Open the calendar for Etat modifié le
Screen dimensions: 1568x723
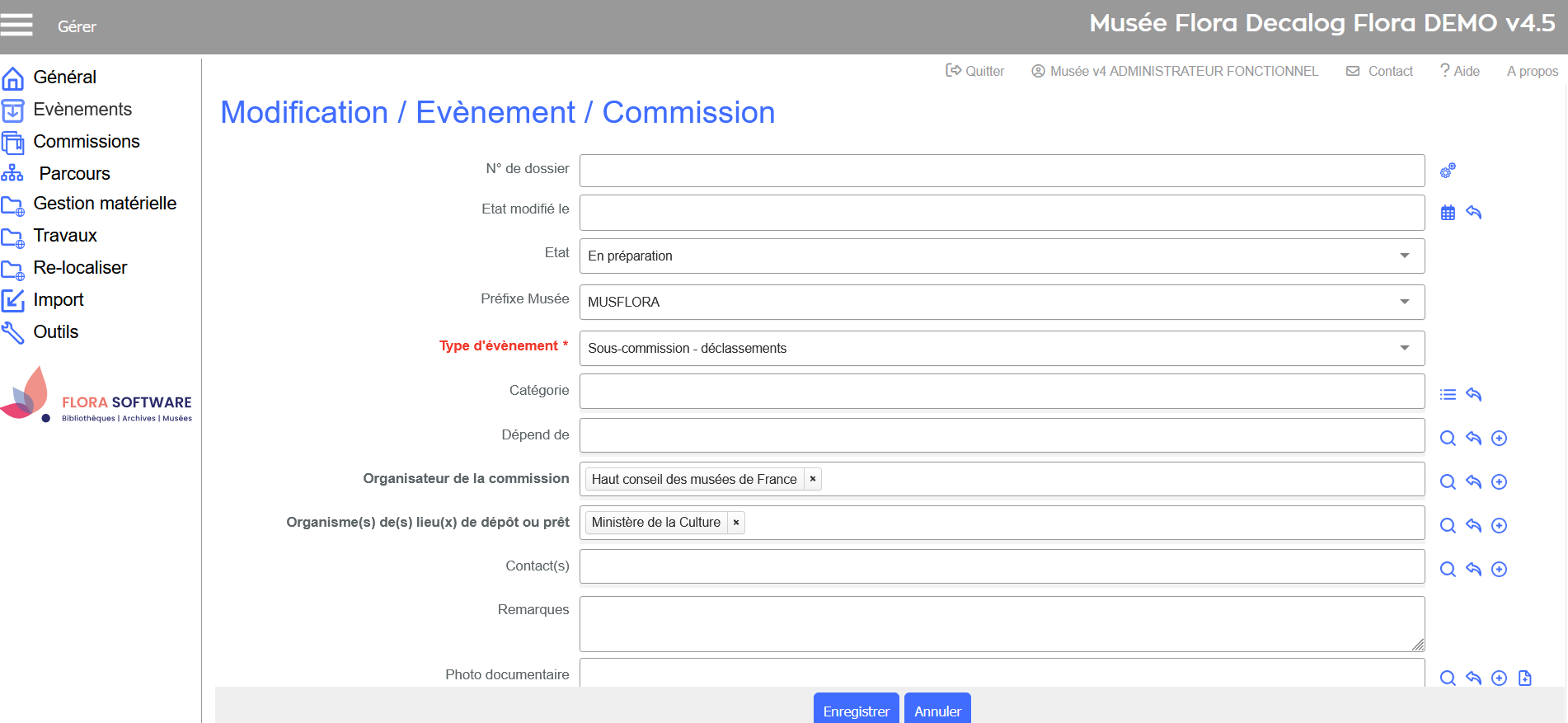click(1448, 213)
